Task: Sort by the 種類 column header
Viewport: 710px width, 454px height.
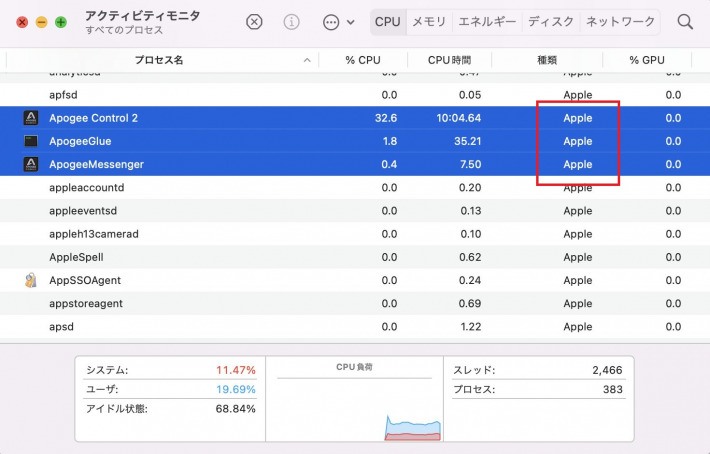Action: tap(547, 60)
